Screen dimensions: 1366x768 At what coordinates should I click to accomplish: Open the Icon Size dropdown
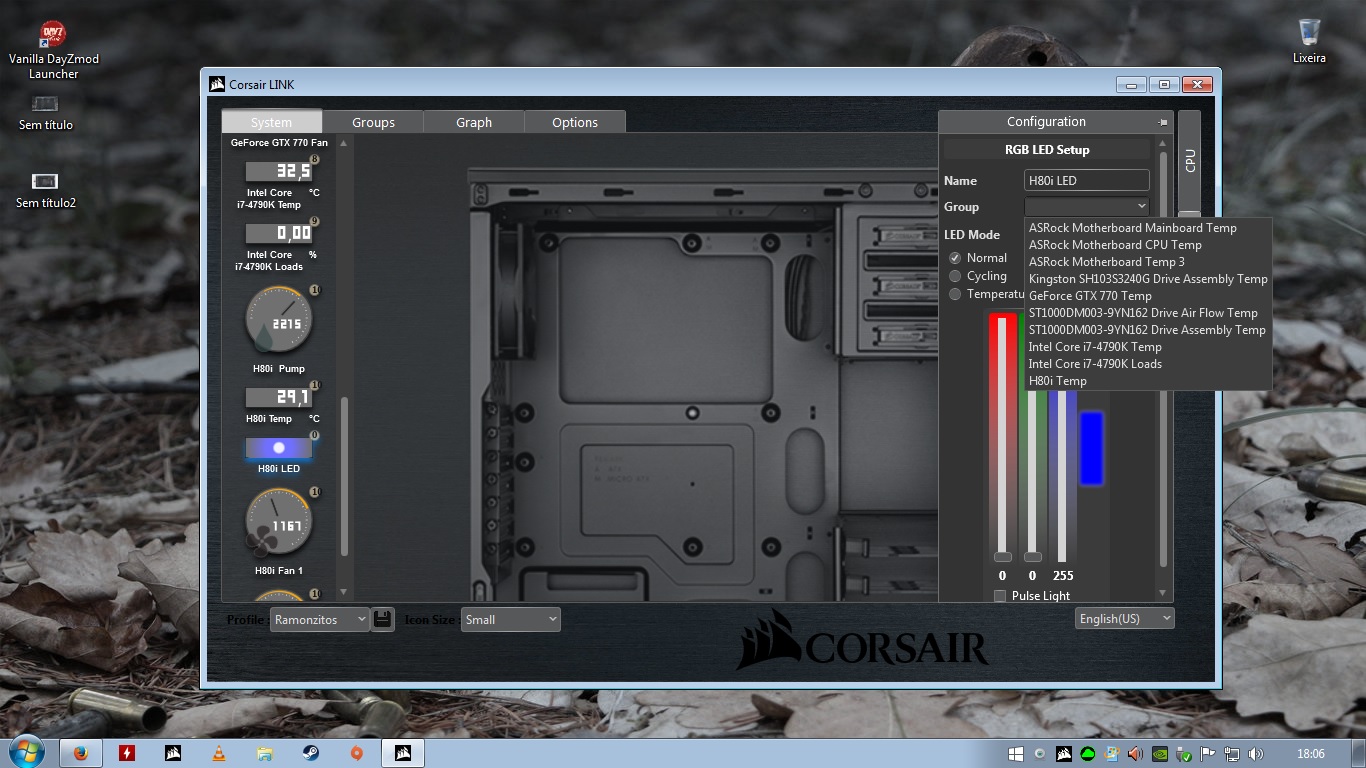pyautogui.click(x=511, y=619)
